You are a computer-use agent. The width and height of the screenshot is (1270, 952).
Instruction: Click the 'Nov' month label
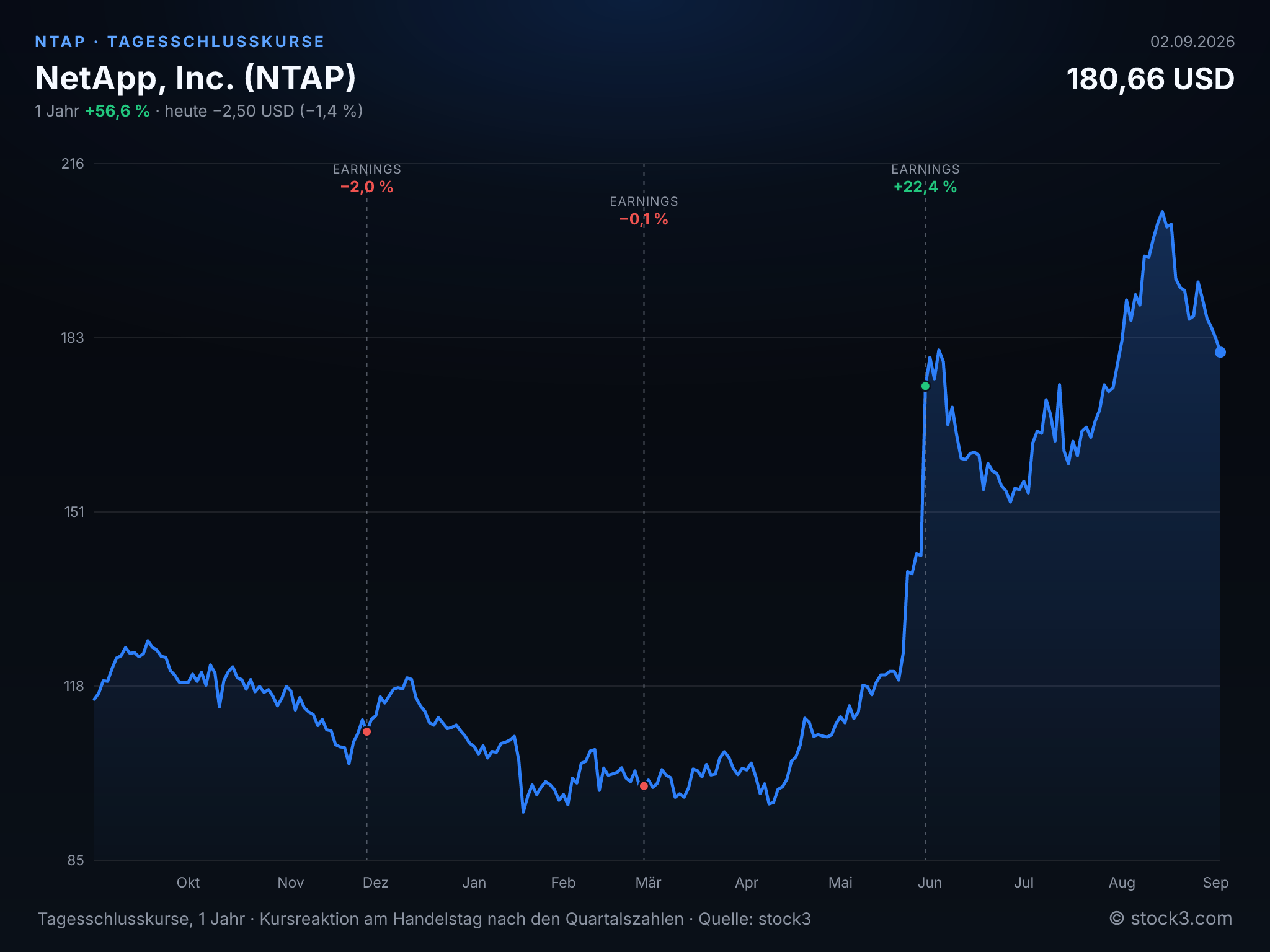pos(290,883)
